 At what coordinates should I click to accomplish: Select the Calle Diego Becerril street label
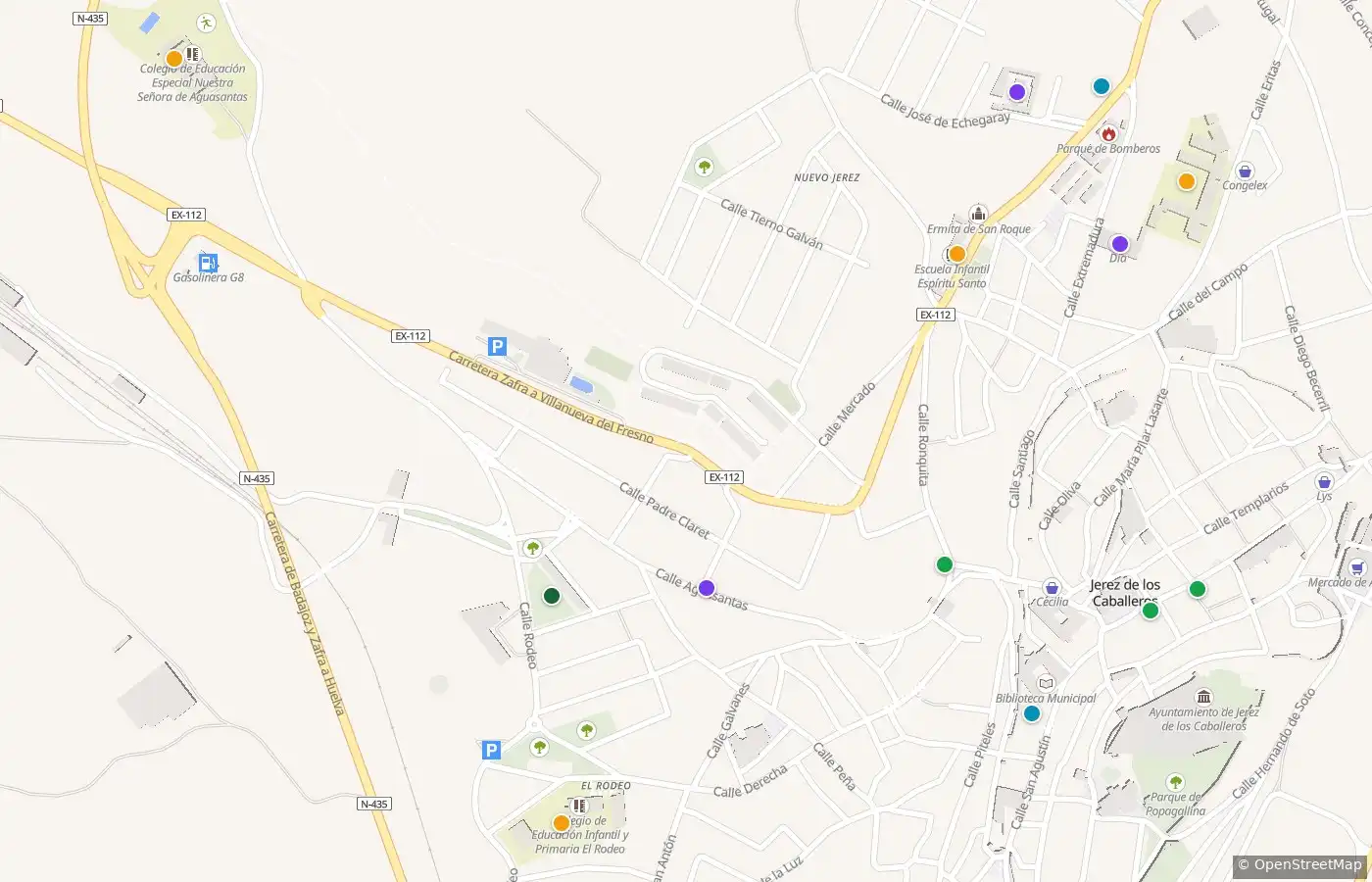[x=1307, y=359]
